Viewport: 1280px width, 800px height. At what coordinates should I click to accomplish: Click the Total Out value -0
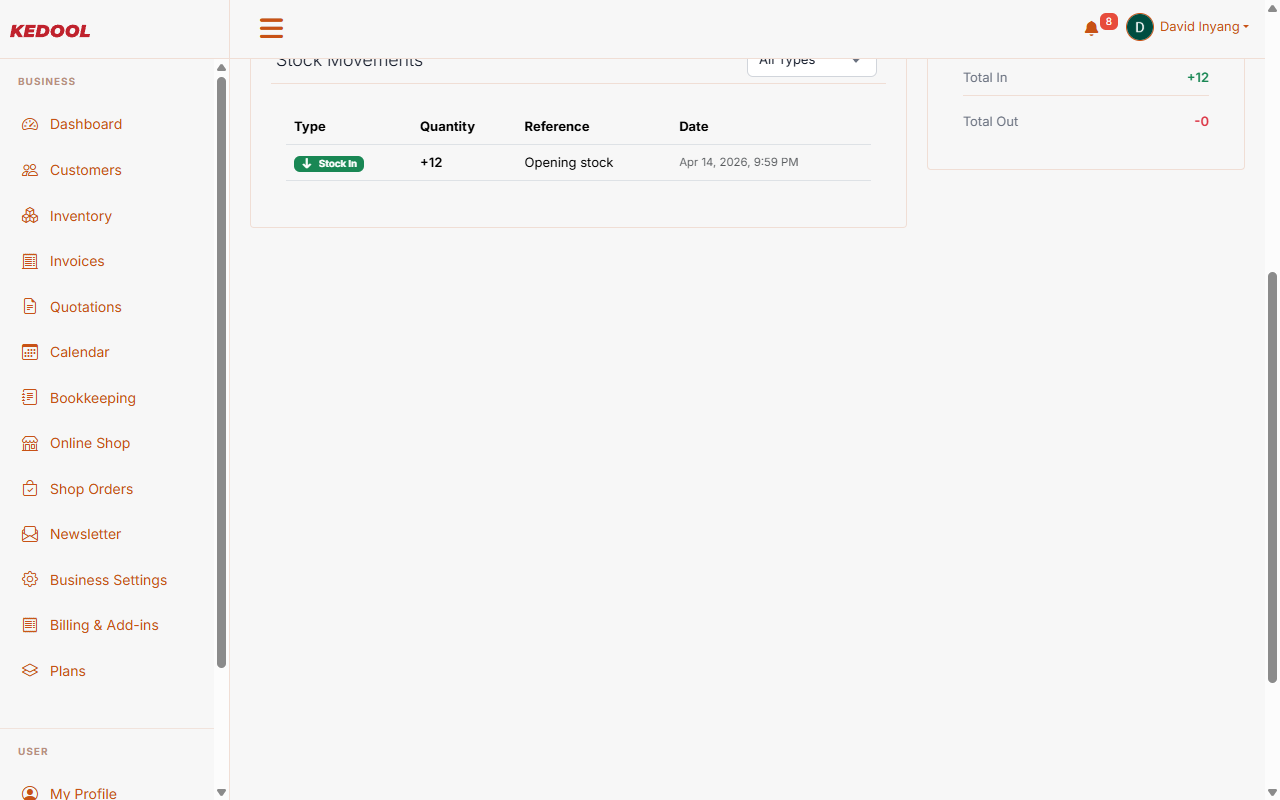[1201, 122]
